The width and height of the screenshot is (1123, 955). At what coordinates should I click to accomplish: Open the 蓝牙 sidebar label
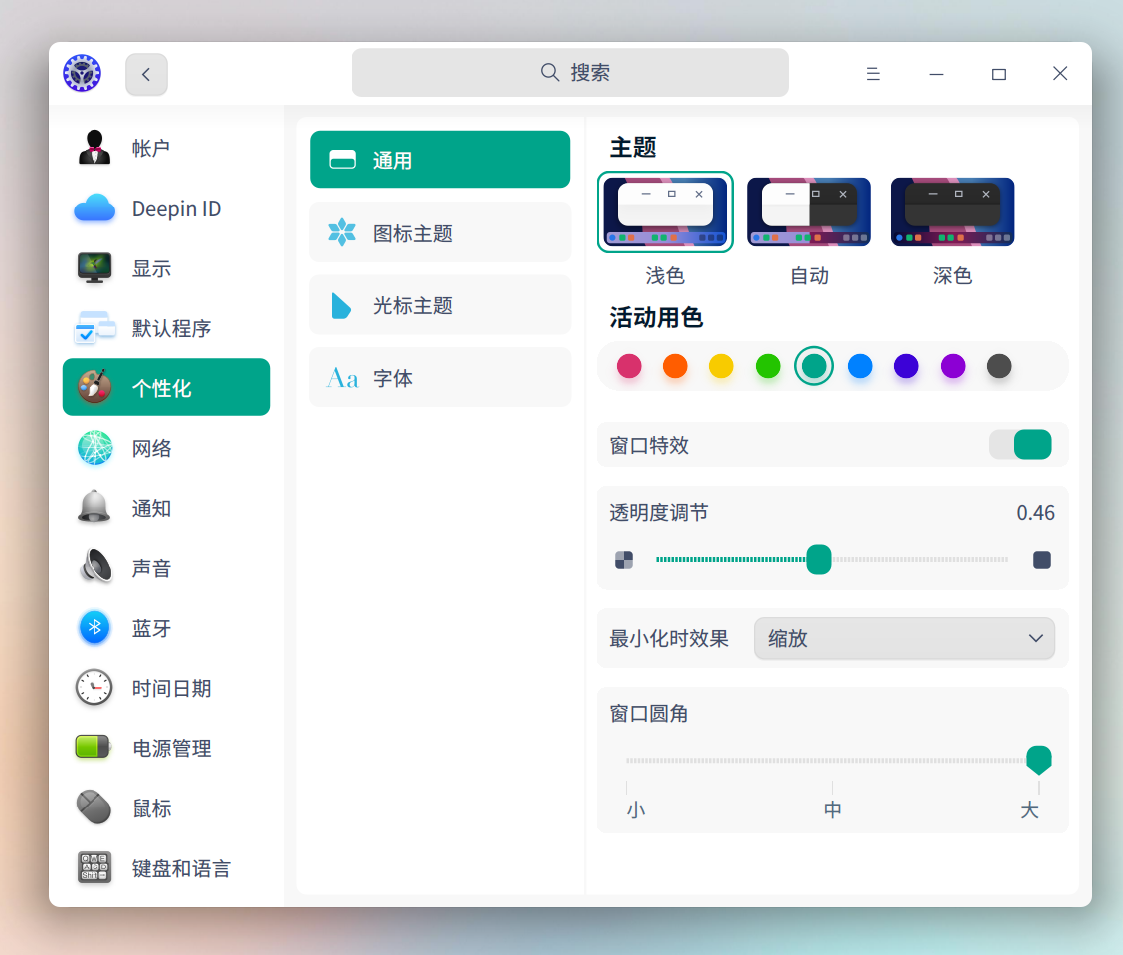pyautogui.click(x=152, y=628)
